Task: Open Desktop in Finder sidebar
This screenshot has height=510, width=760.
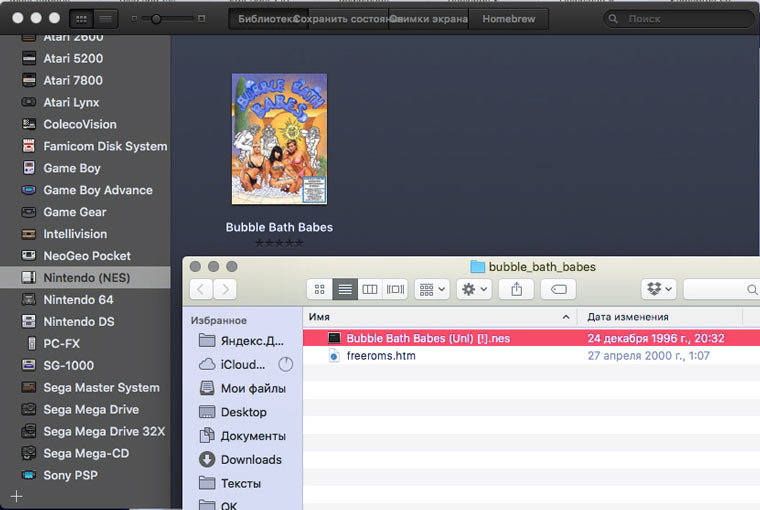Action: tap(233, 412)
